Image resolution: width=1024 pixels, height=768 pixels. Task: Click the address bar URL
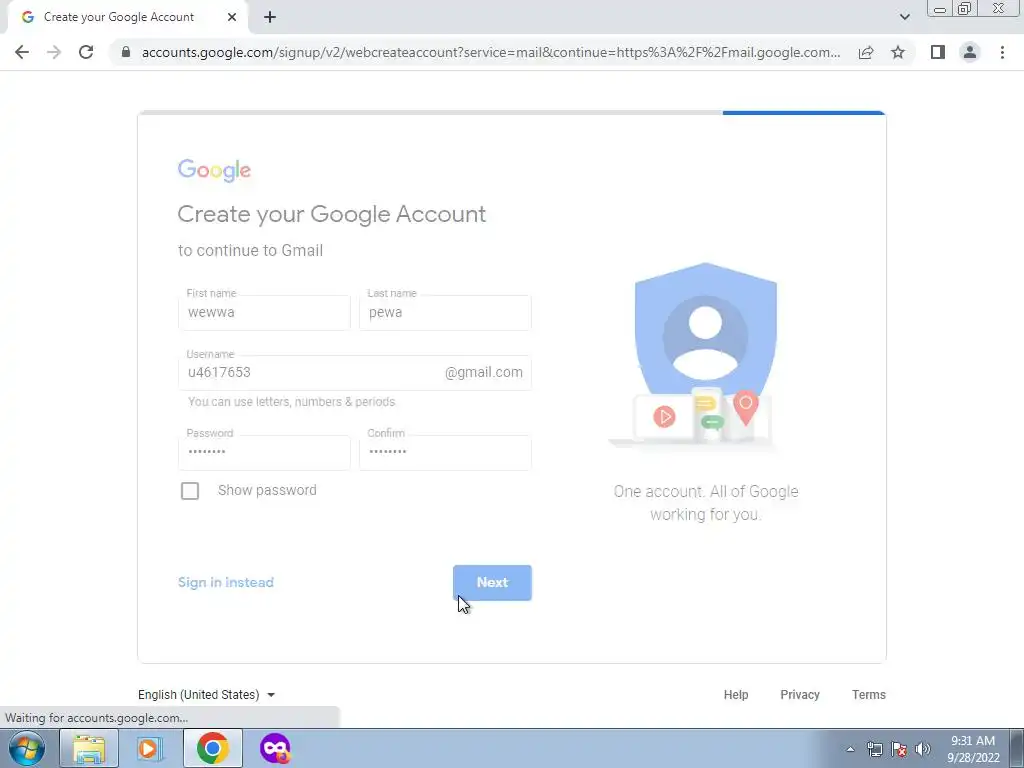490,52
